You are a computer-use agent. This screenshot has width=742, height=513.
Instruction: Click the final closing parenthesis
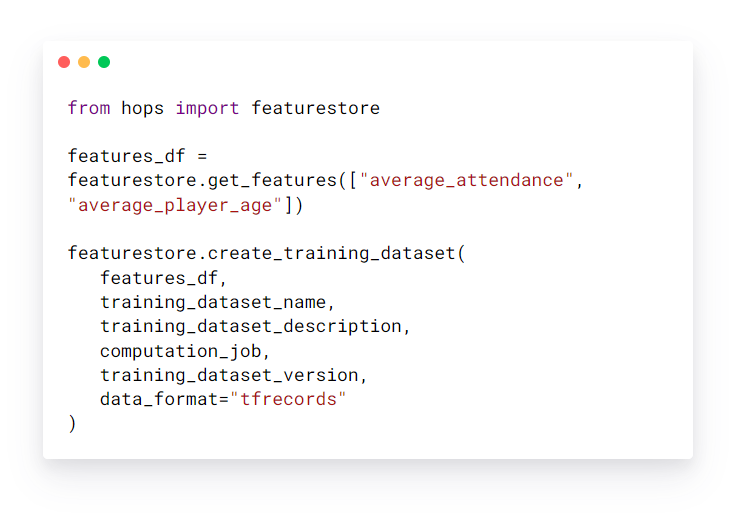click(72, 423)
